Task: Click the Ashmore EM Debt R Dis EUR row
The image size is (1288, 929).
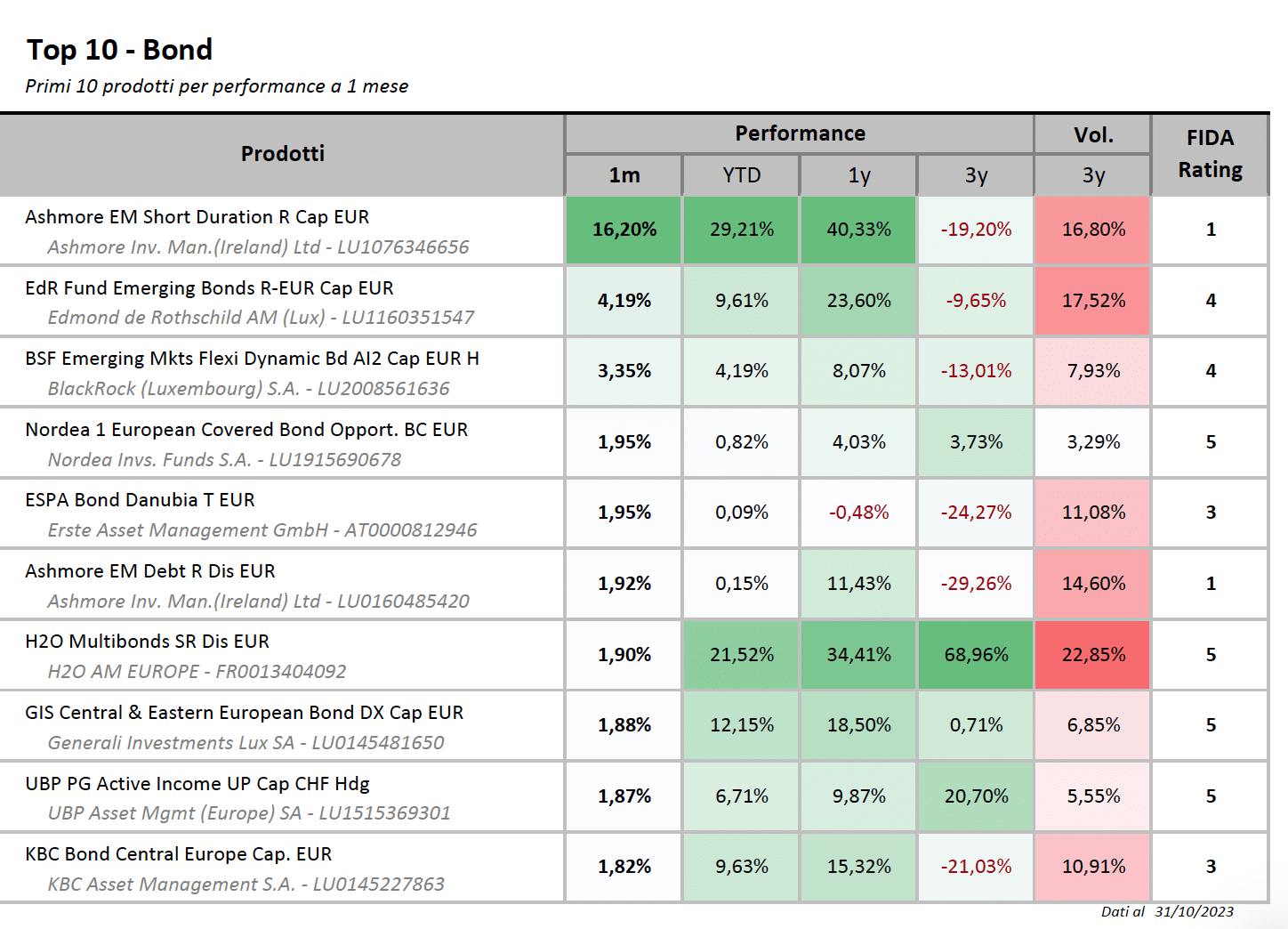Action: click(x=633, y=584)
